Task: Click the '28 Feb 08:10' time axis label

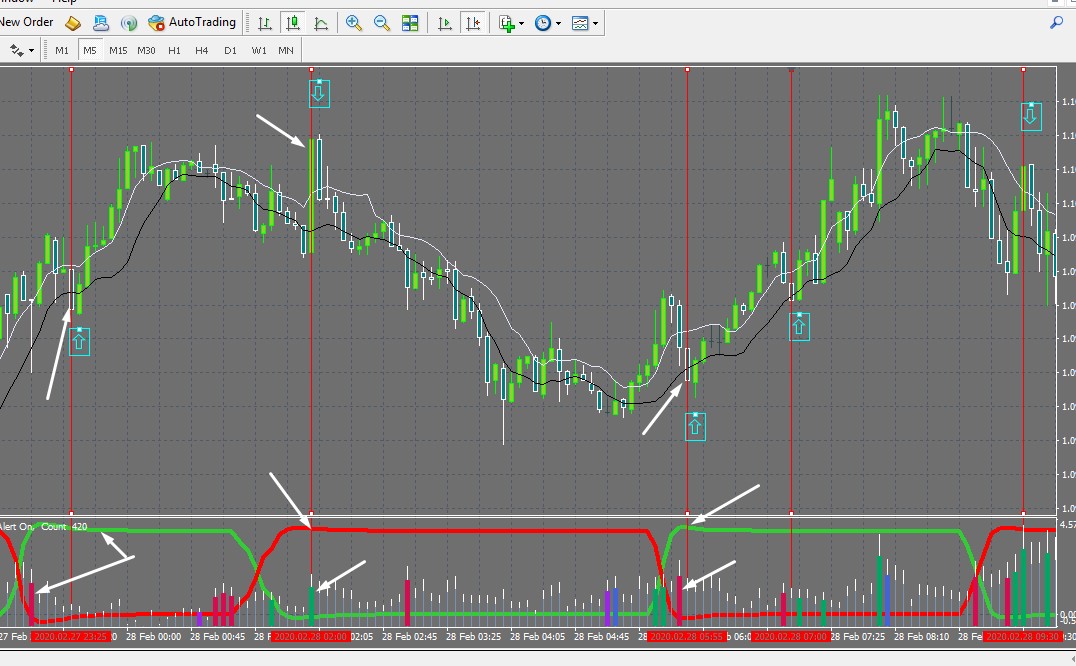Action: click(922, 637)
